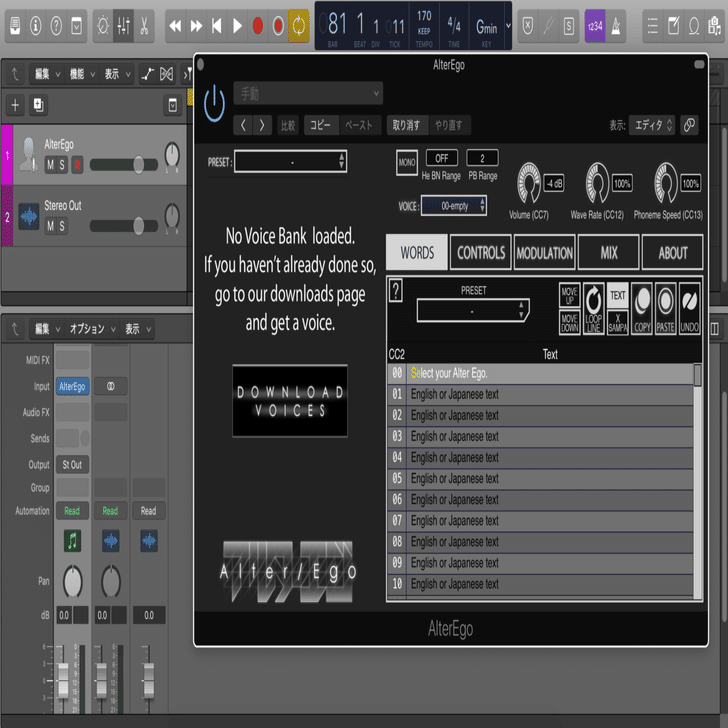Click the DOWNLOAD VOICES button

(x=290, y=401)
